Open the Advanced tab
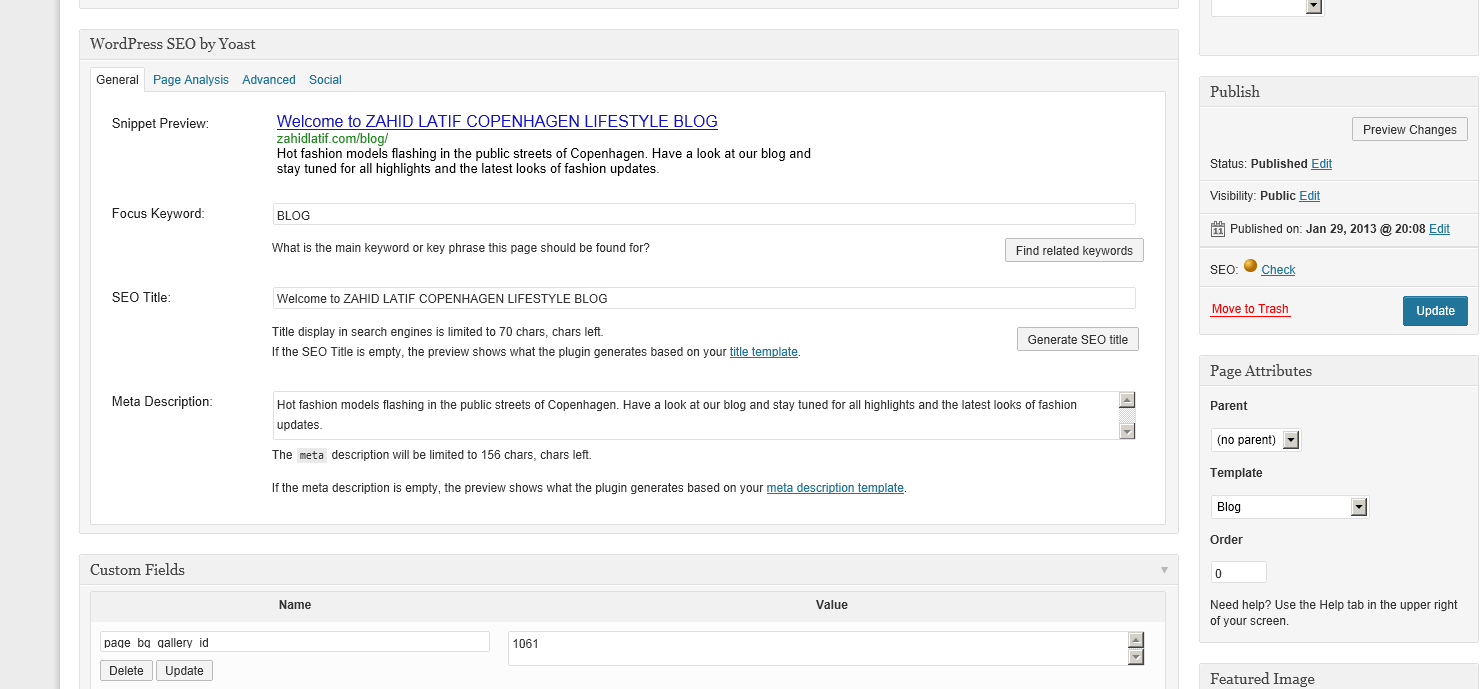This screenshot has height=689, width=1483. [x=269, y=80]
